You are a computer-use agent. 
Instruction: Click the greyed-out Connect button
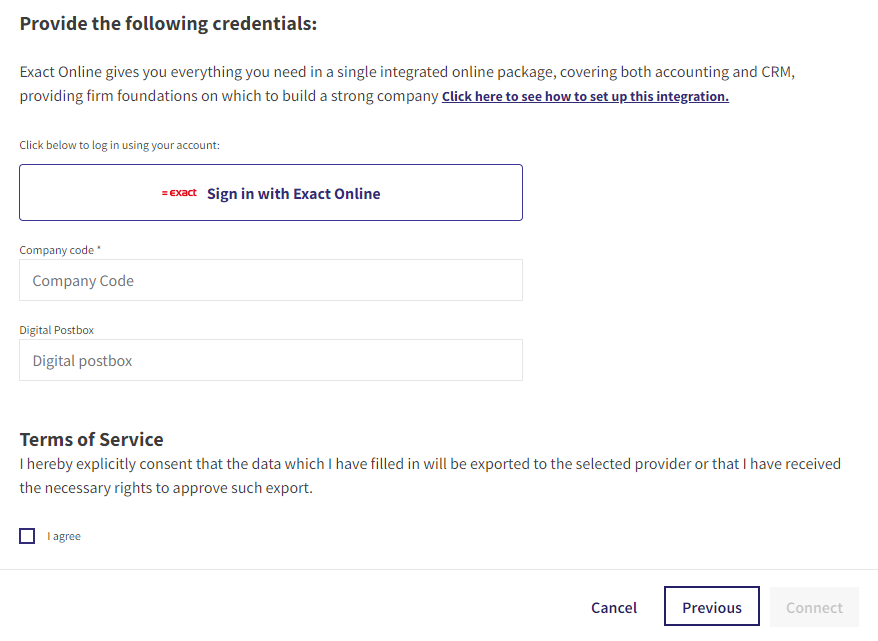coord(814,607)
